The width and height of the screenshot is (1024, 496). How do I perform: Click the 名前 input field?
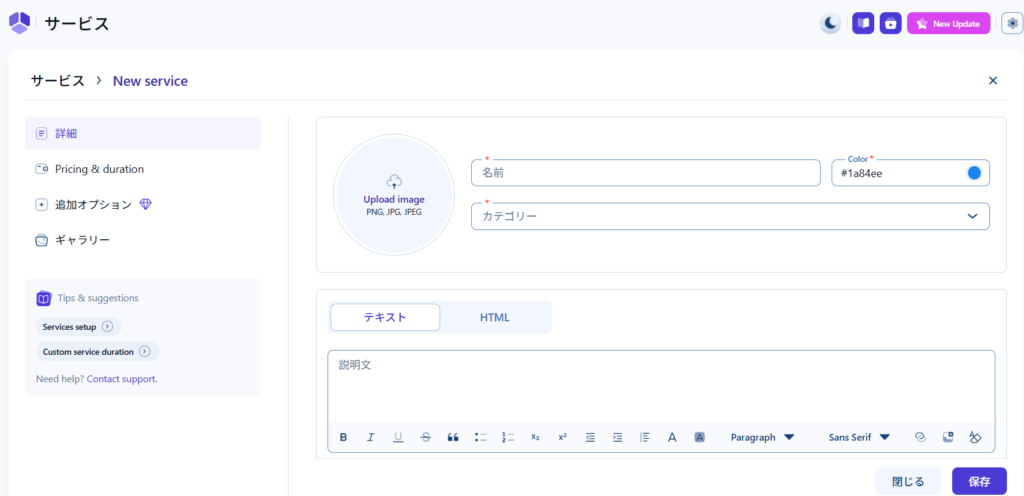pyautogui.click(x=645, y=173)
